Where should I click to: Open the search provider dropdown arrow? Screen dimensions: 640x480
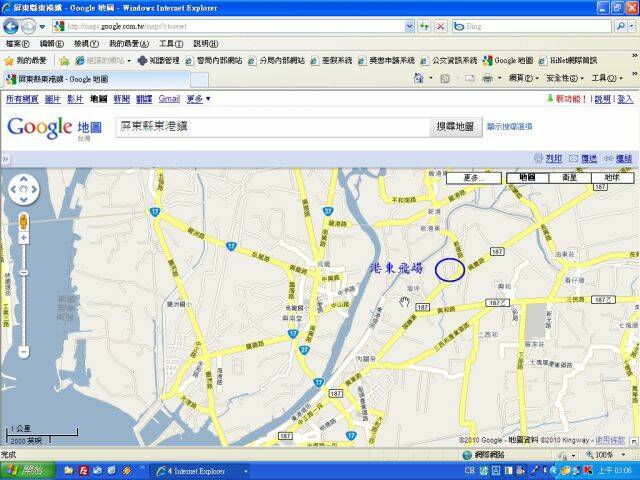(632, 27)
